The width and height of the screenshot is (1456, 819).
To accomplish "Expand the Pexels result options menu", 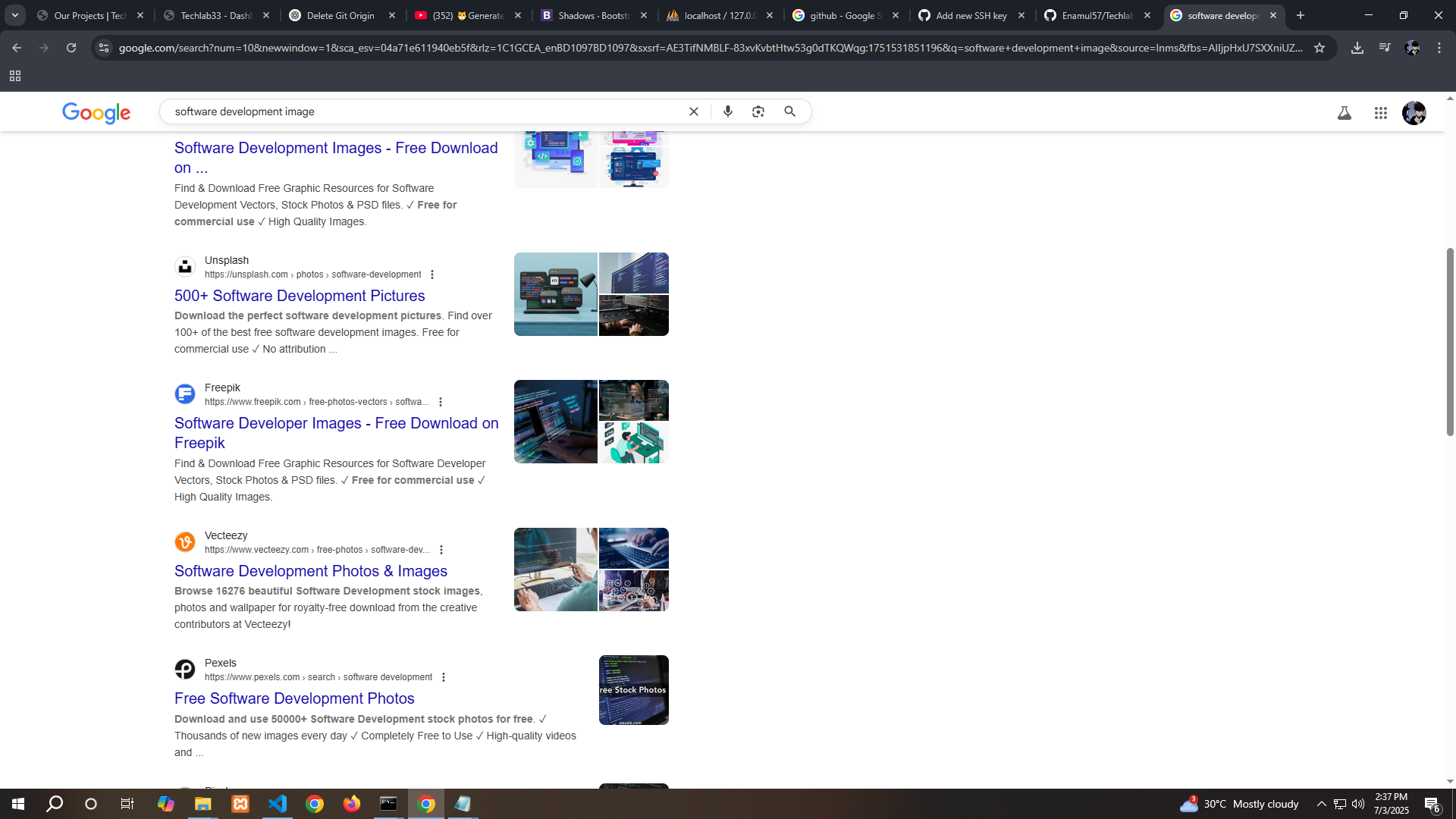I will 444,677.
